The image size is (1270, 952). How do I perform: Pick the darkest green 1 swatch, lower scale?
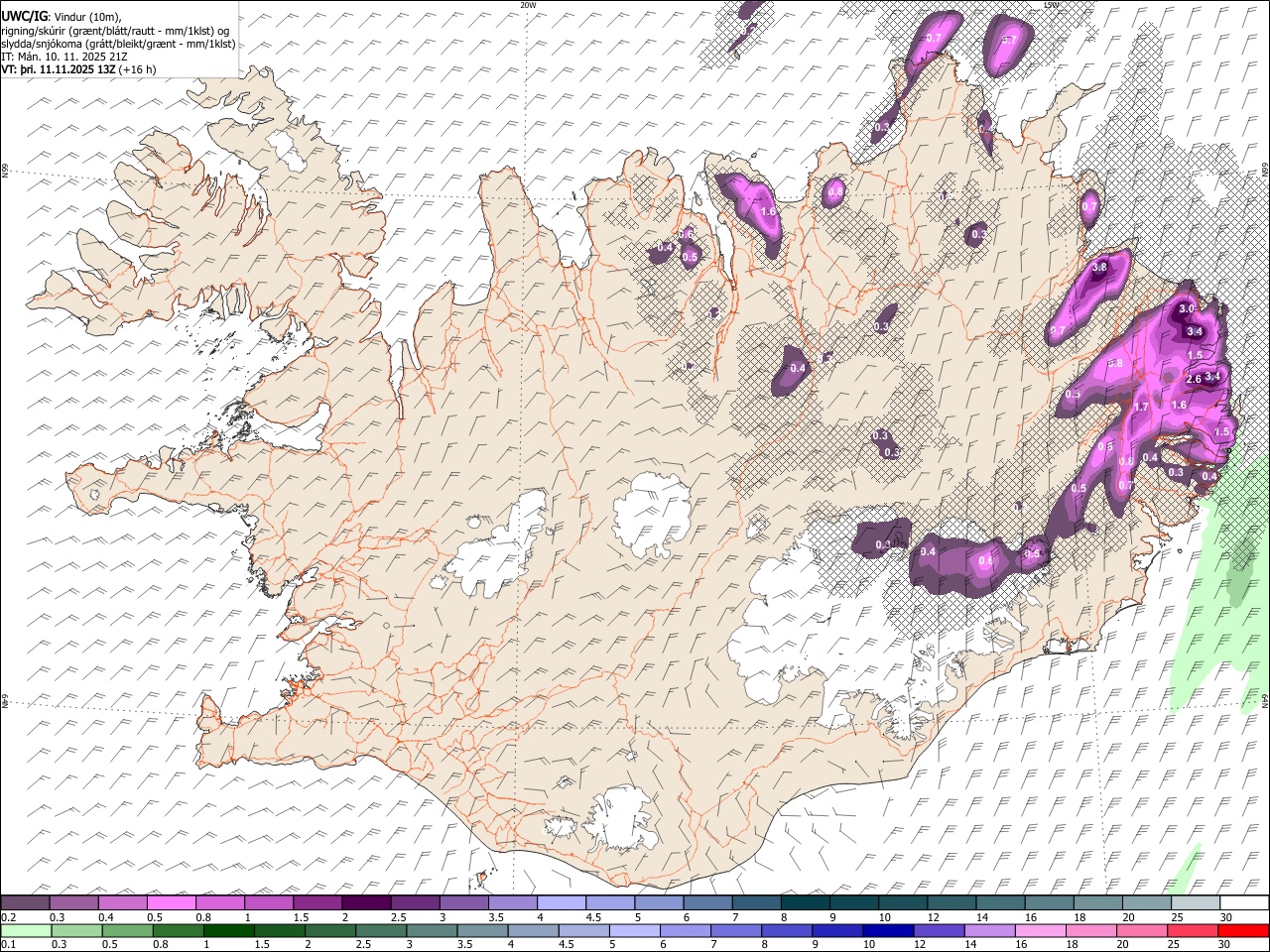[x=227, y=930]
